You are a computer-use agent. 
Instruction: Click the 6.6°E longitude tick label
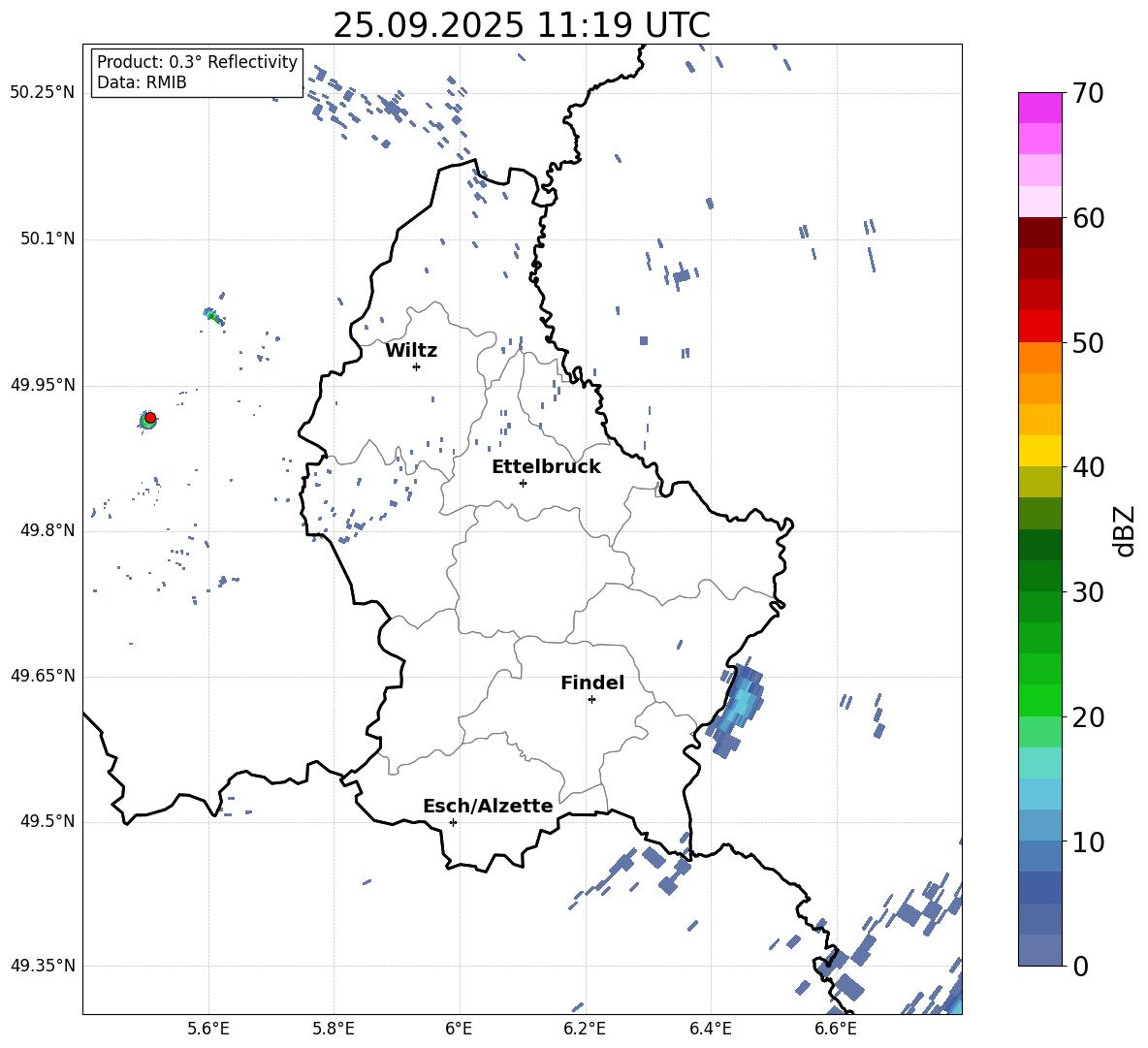[836, 1029]
